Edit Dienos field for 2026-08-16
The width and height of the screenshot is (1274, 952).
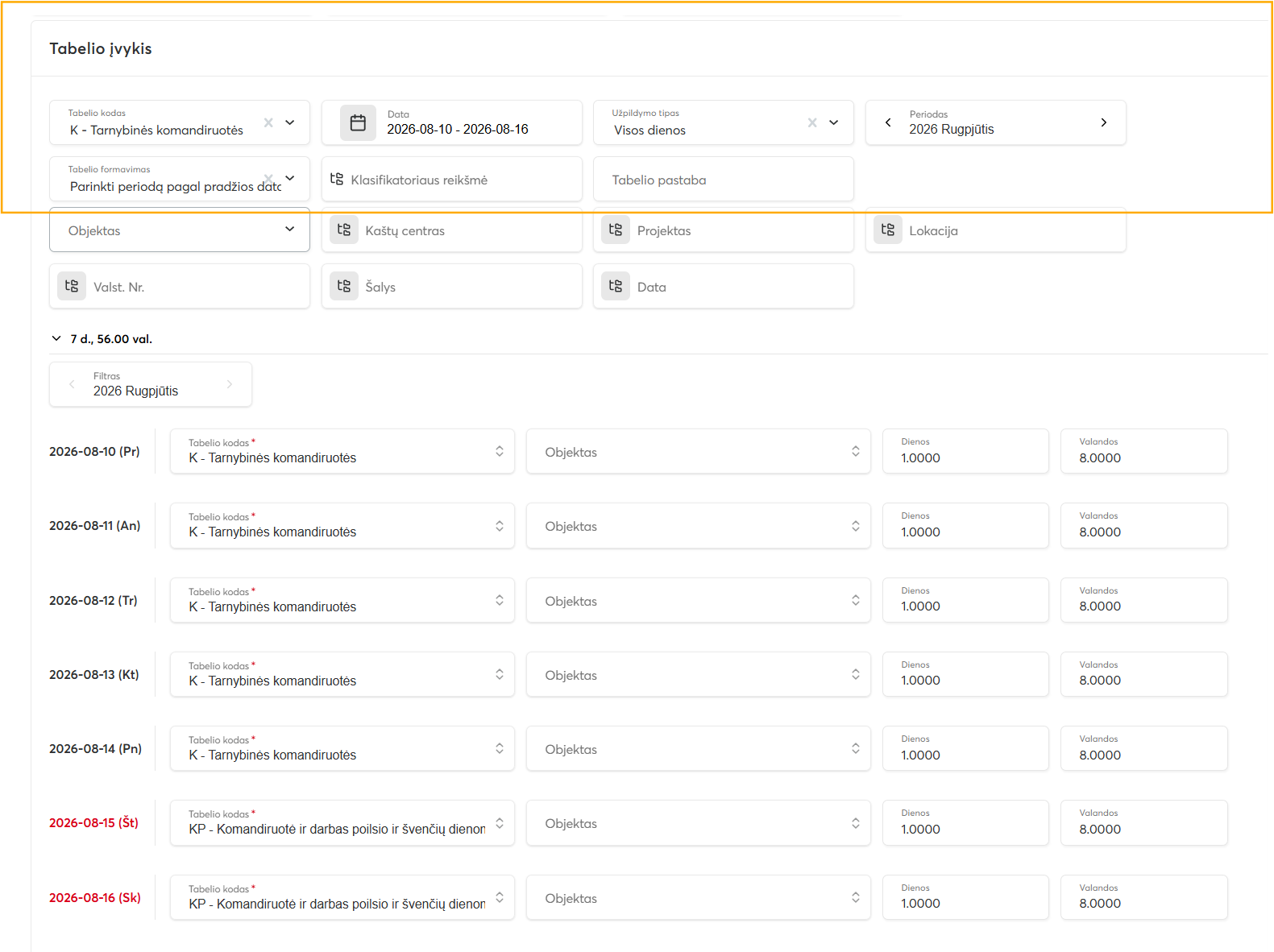pyautogui.click(x=966, y=897)
